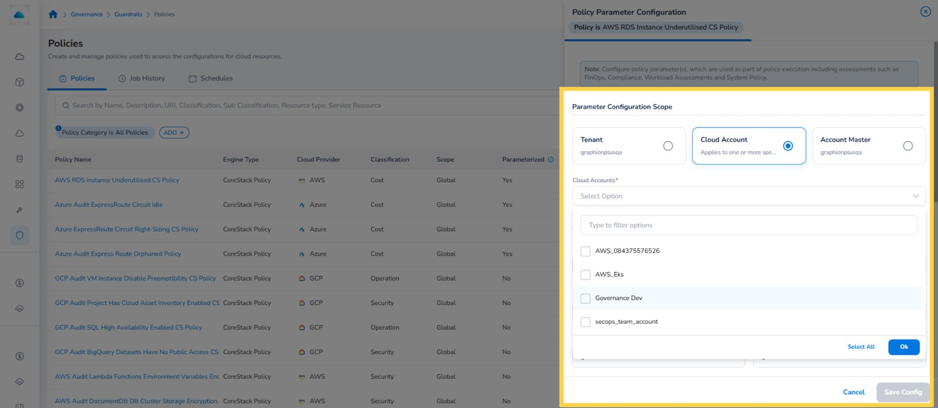Image resolution: width=938 pixels, height=408 pixels.
Task: Confirm selection with the Ok button
Action: click(903, 347)
